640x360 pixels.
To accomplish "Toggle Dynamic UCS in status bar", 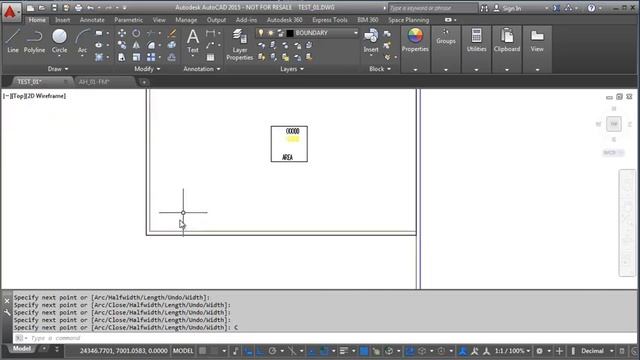I will pyautogui.click(x=410, y=351).
